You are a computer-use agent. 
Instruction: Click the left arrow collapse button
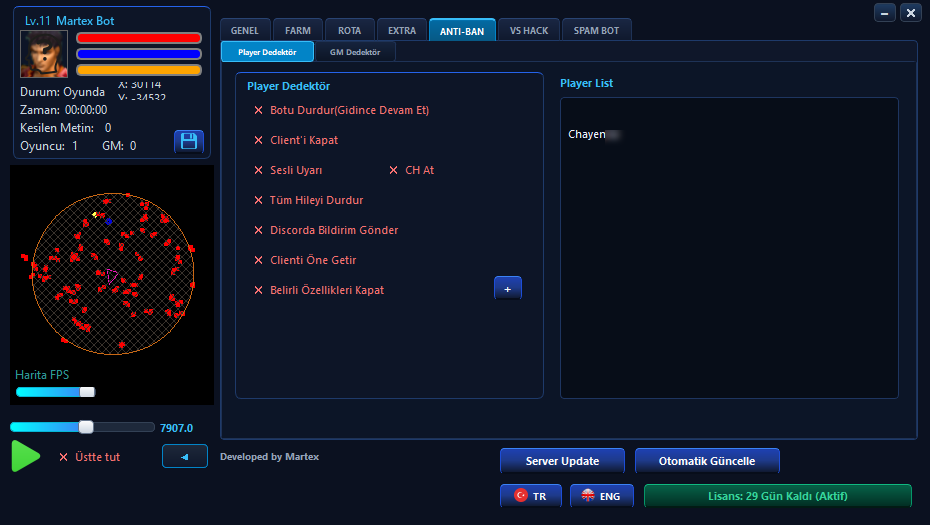185,456
